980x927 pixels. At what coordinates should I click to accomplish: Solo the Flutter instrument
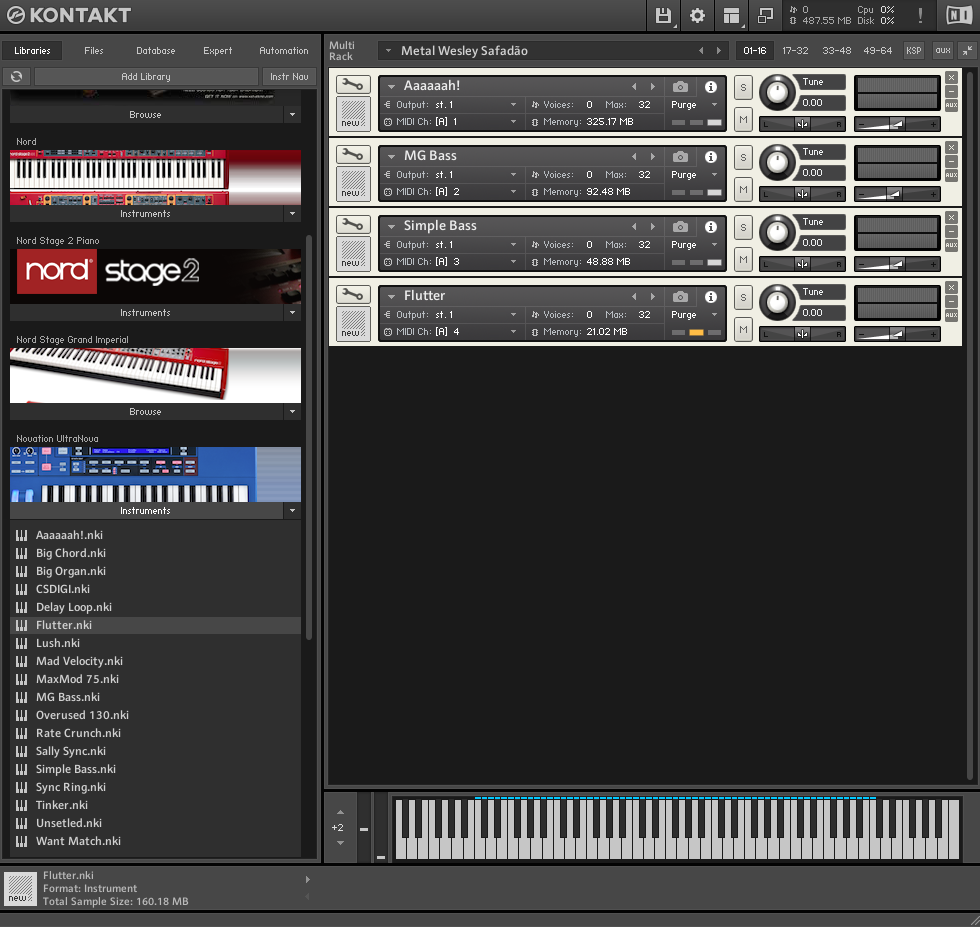point(743,298)
